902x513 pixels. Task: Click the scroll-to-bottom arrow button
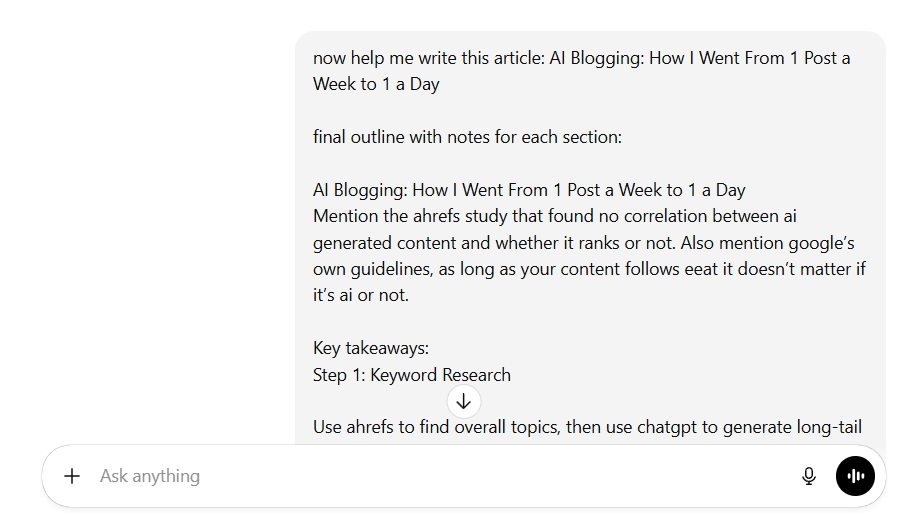463,401
